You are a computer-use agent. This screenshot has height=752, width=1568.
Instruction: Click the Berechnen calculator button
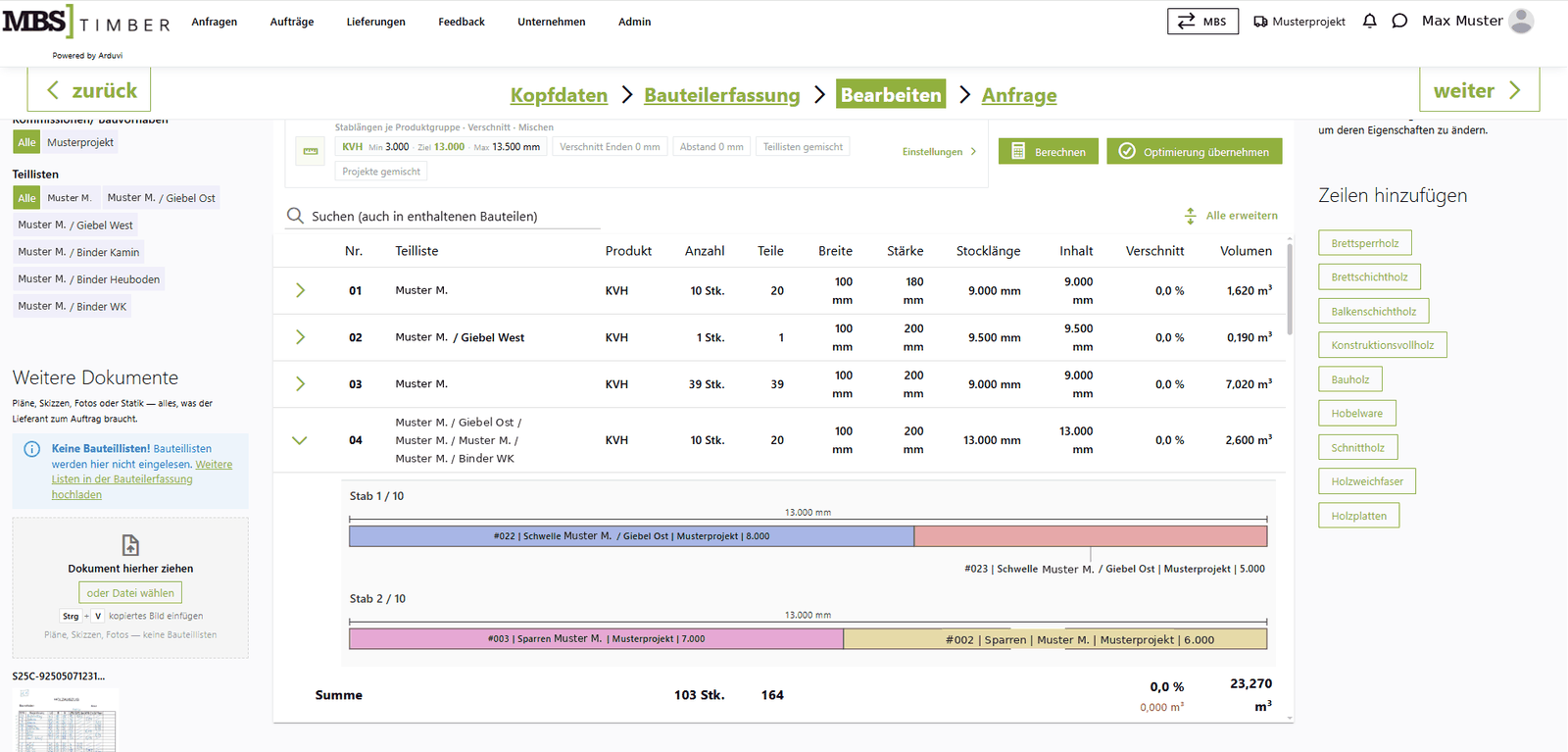click(1049, 152)
